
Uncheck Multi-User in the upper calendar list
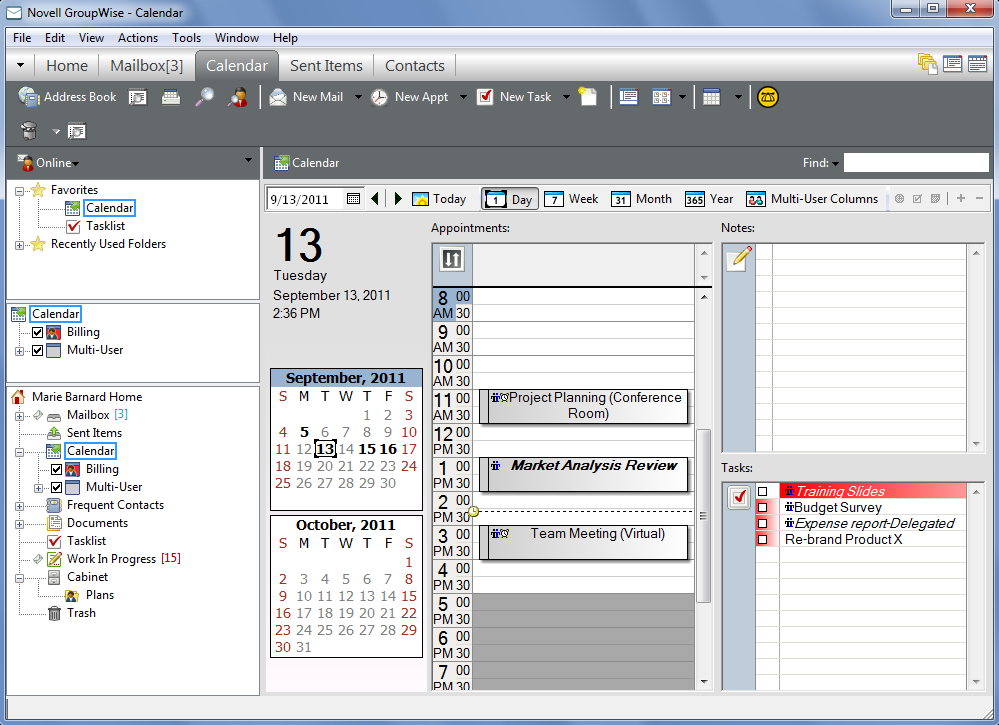[x=38, y=350]
